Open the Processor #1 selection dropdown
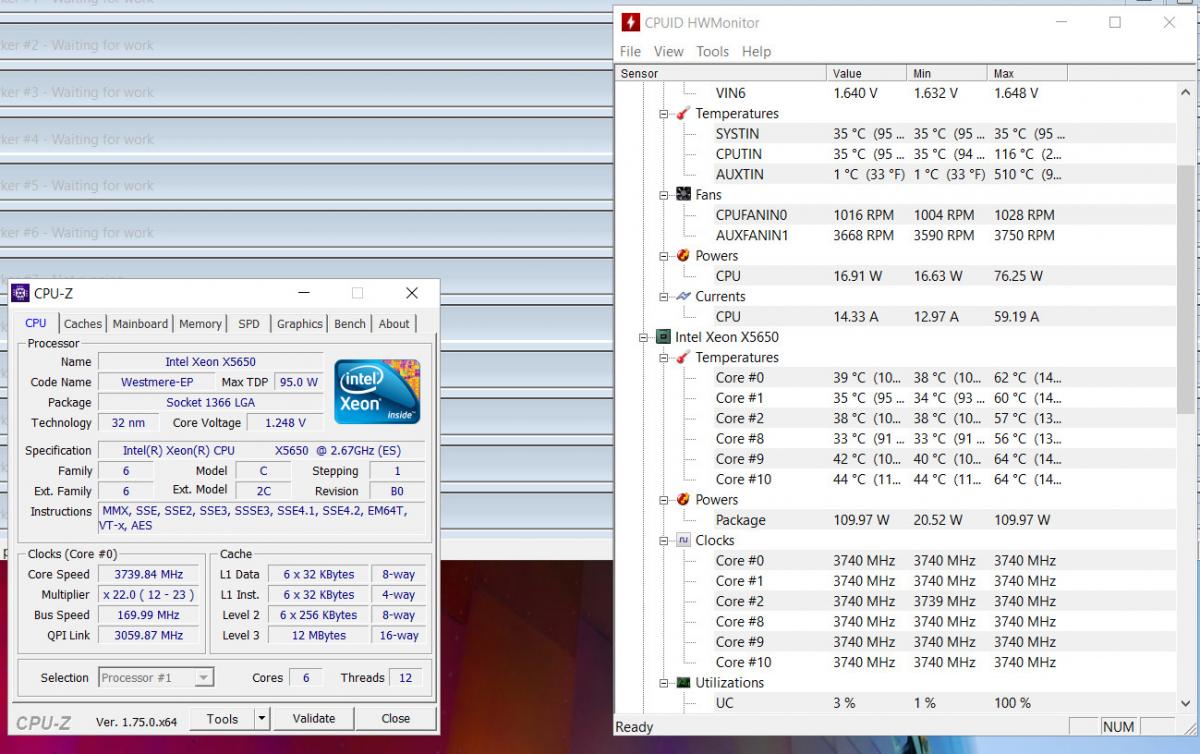 click(203, 678)
